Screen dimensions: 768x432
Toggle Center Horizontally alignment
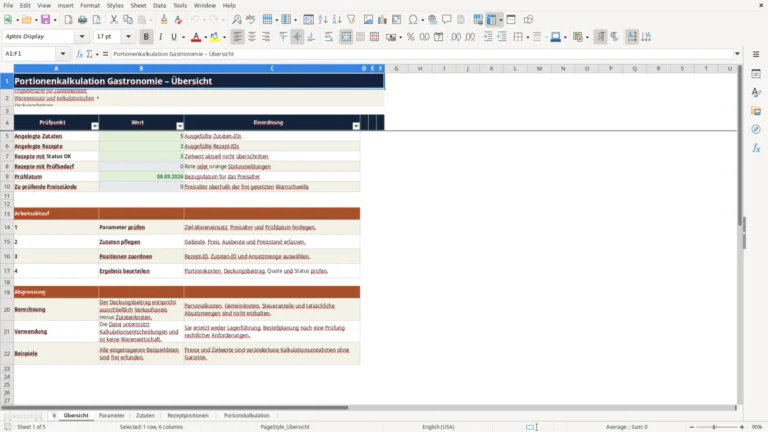point(252,37)
